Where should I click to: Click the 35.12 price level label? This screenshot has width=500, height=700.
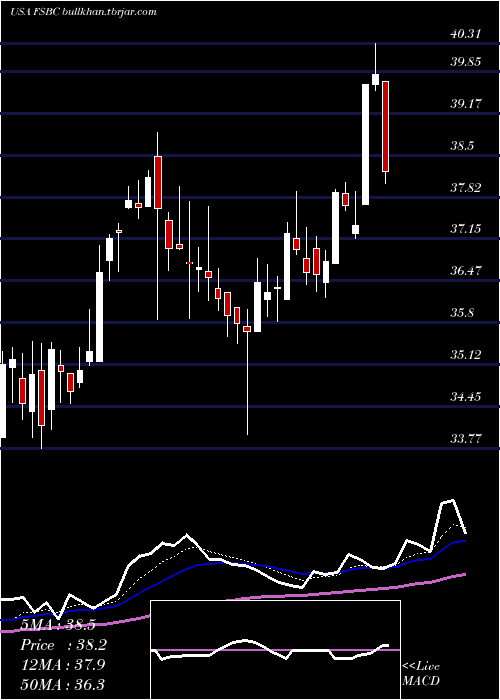(x=466, y=354)
